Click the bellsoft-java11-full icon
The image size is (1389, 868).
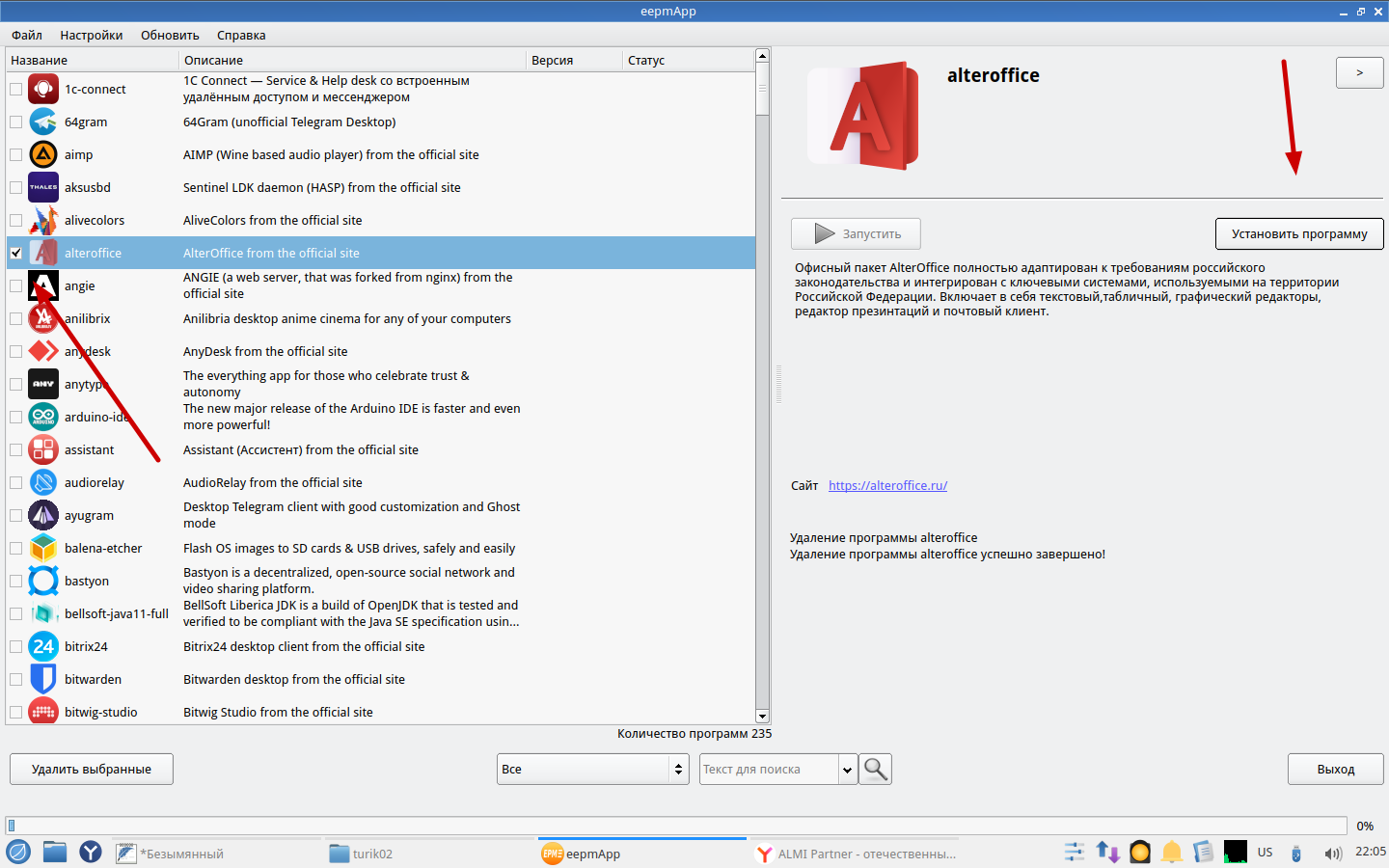click(43, 613)
